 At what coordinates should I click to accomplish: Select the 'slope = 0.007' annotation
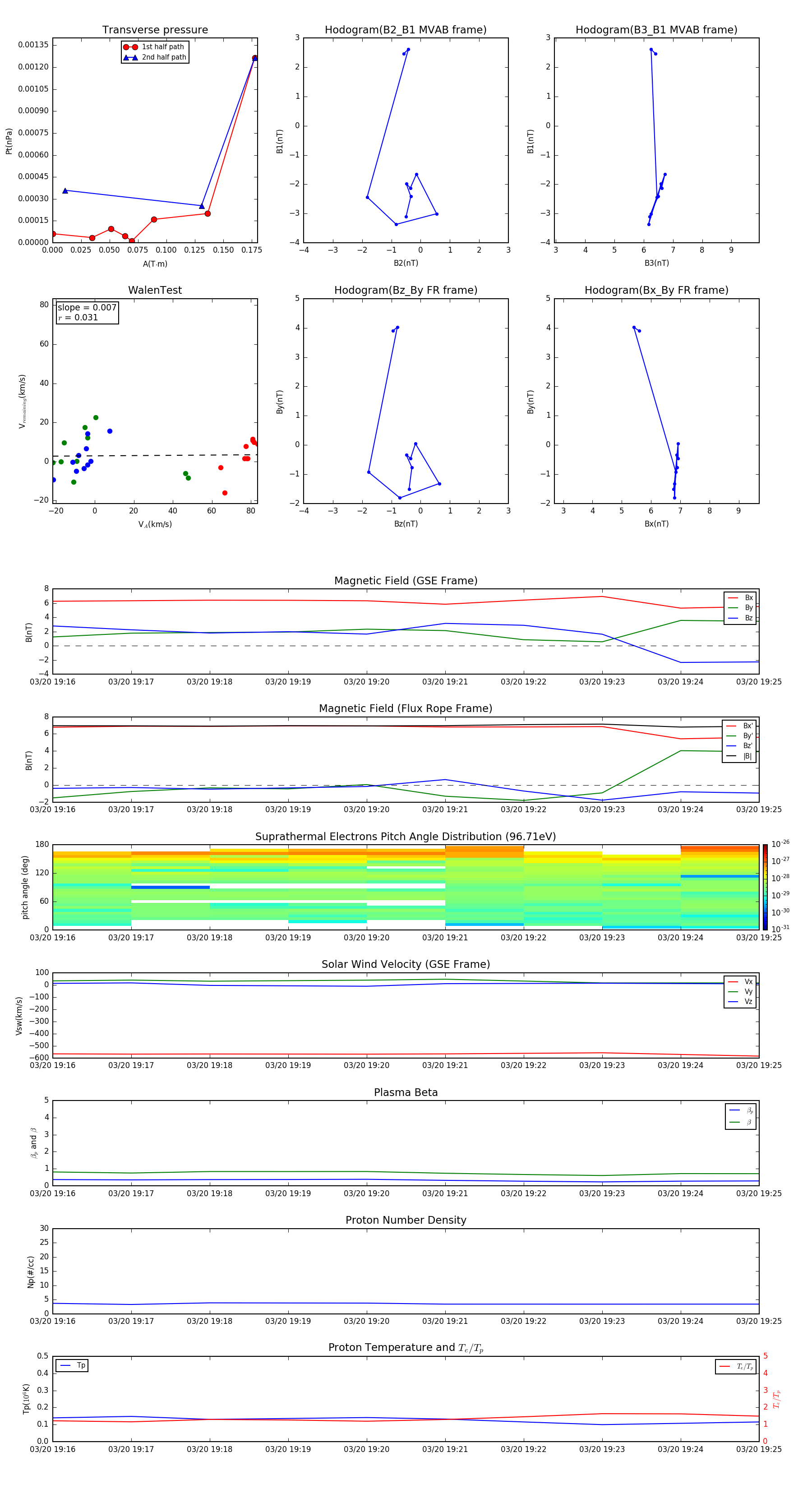coord(87,308)
